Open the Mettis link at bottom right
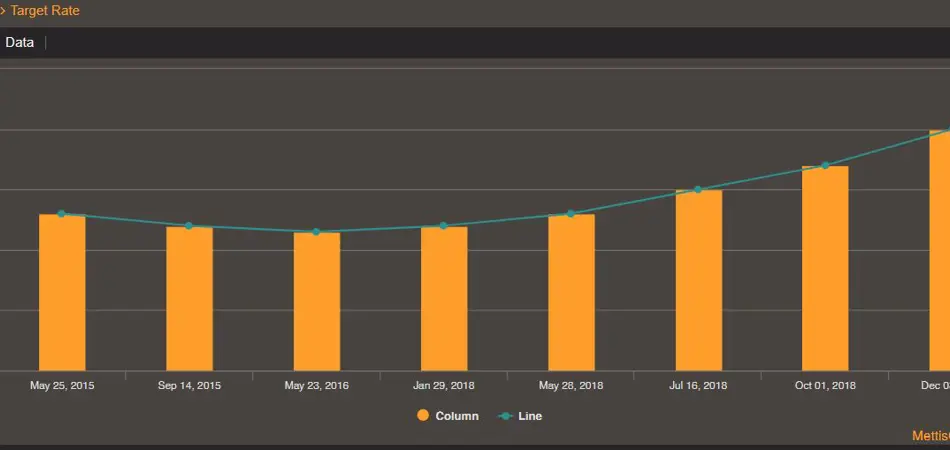Viewport: 950px width, 450px height. pyautogui.click(x=930, y=436)
